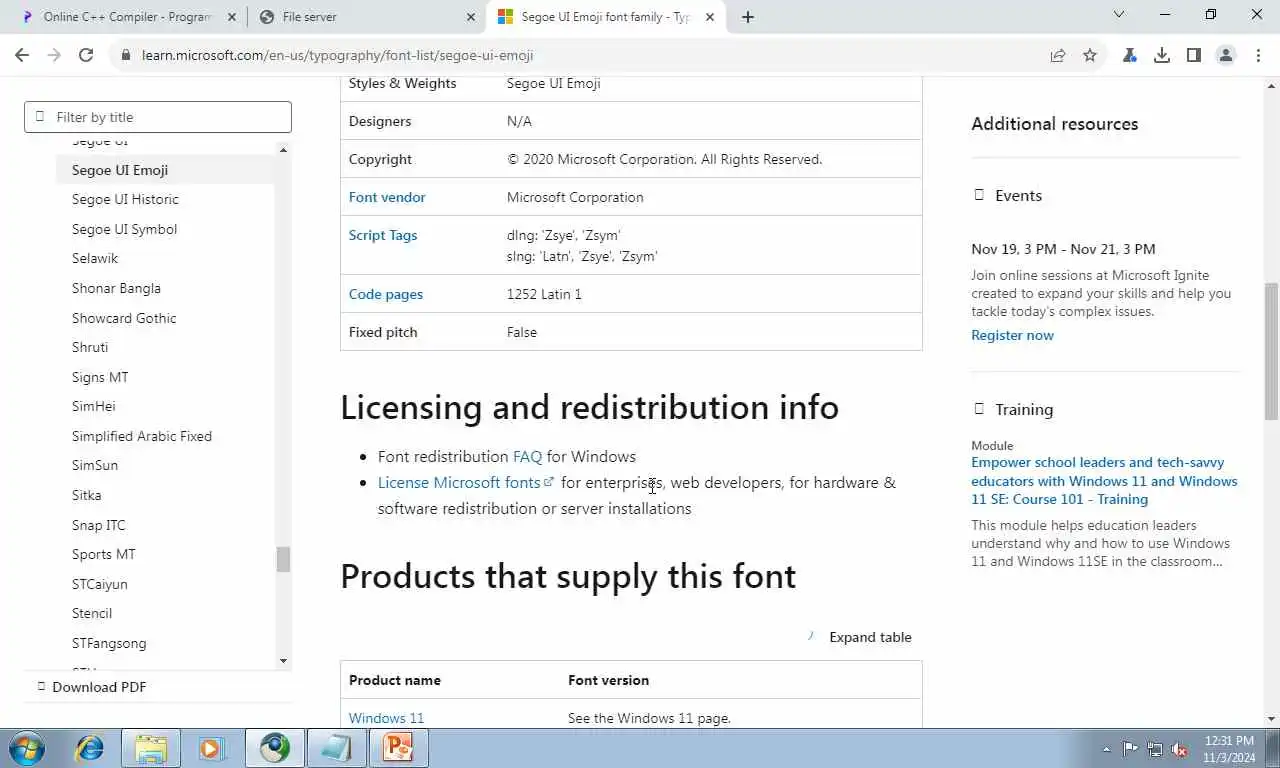Click the muted volume tray icon
This screenshot has width=1280, height=768.
point(1179,749)
